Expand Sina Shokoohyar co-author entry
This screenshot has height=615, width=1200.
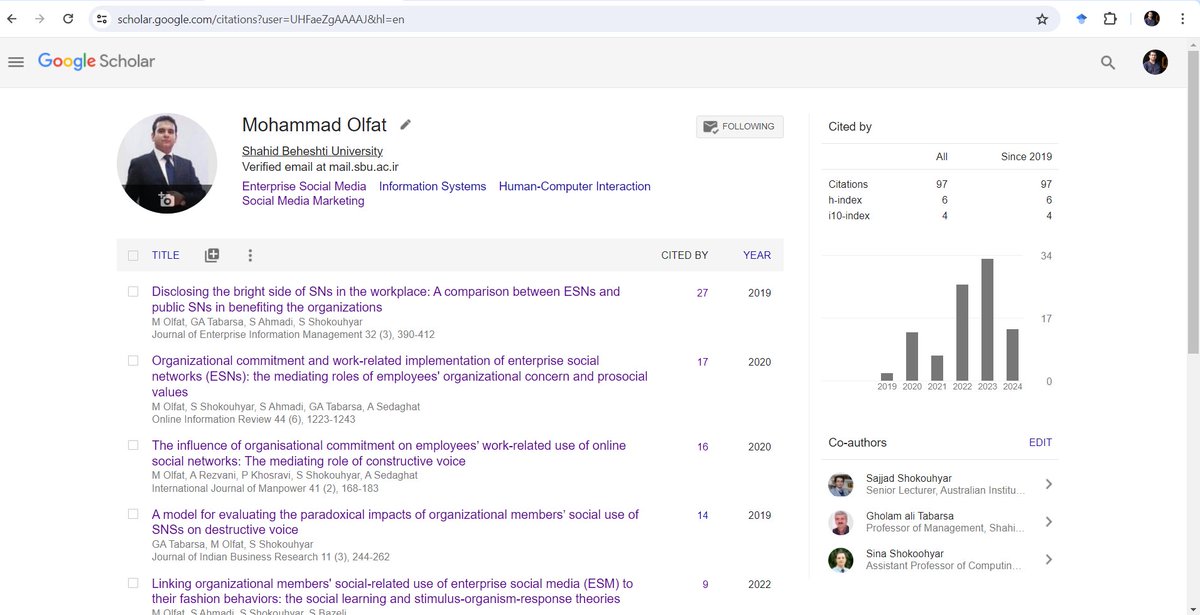tap(1049, 559)
